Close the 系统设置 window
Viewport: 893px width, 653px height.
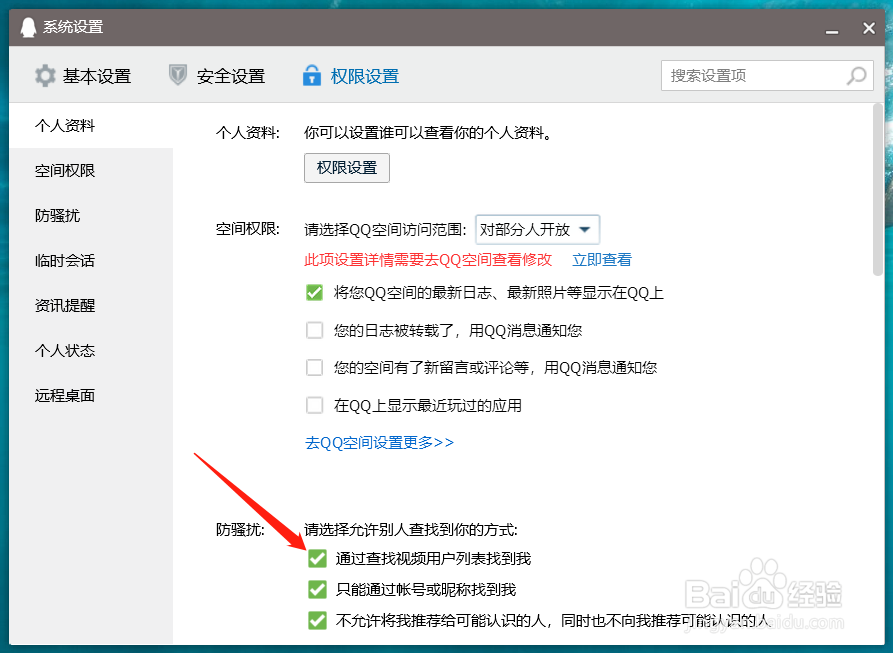pyautogui.click(x=869, y=28)
